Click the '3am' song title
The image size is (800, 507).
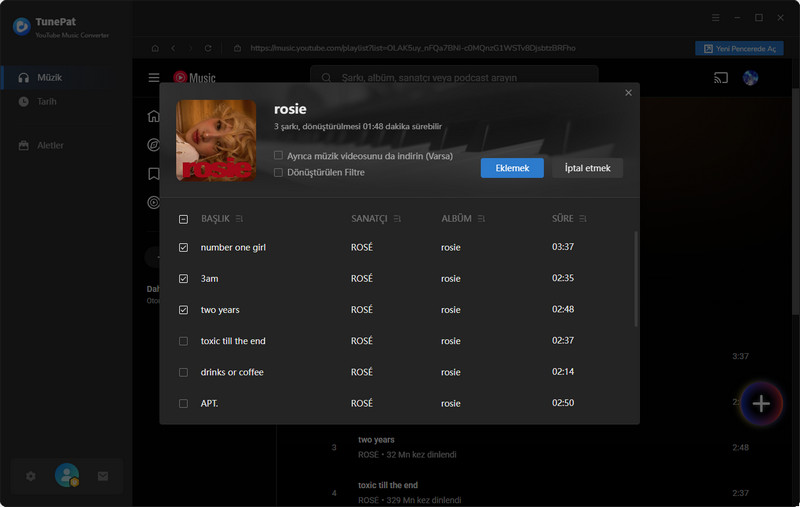209,278
